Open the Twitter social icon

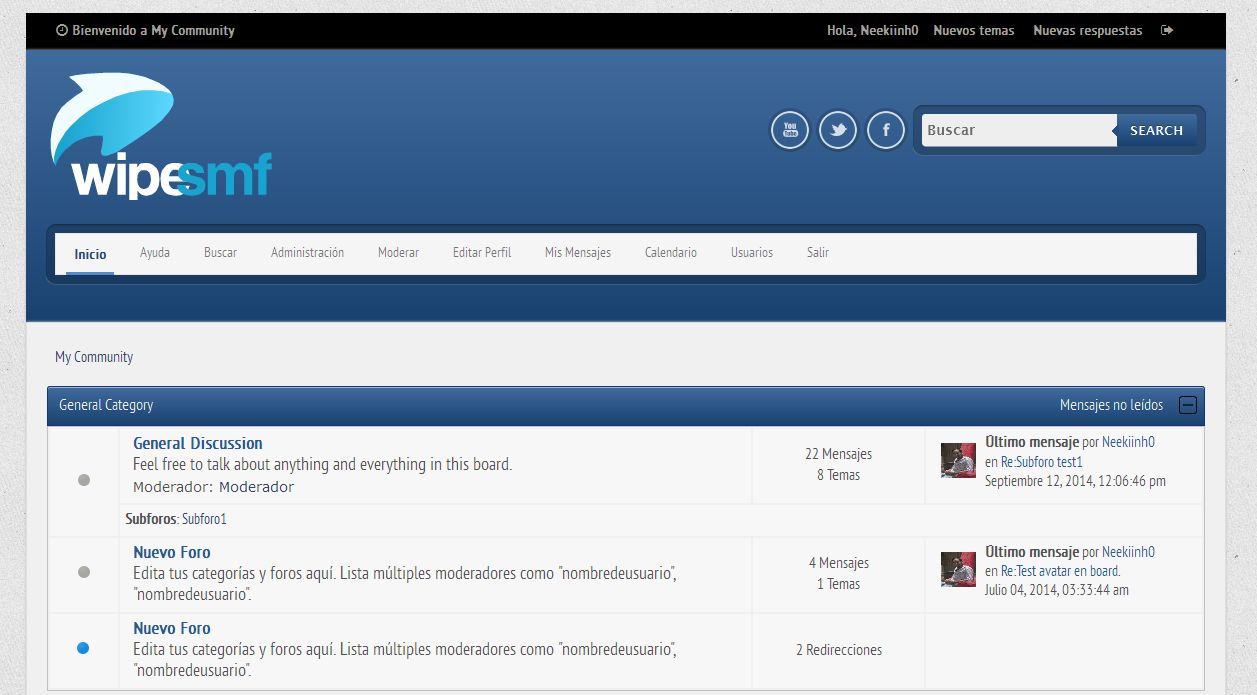(838, 130)
